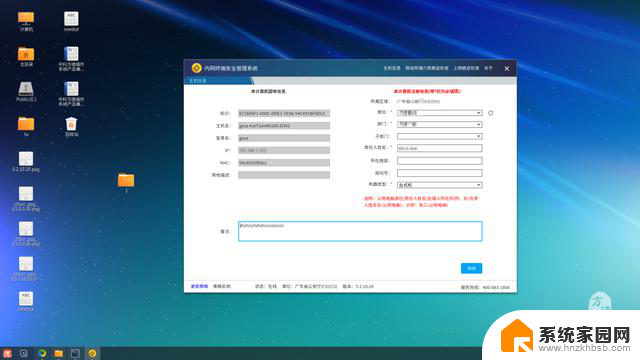The height and width of the screenshot is (360, 640).
Task: Open the 关于 about menu
Action: pyautogui.click(x=489, y=68)
